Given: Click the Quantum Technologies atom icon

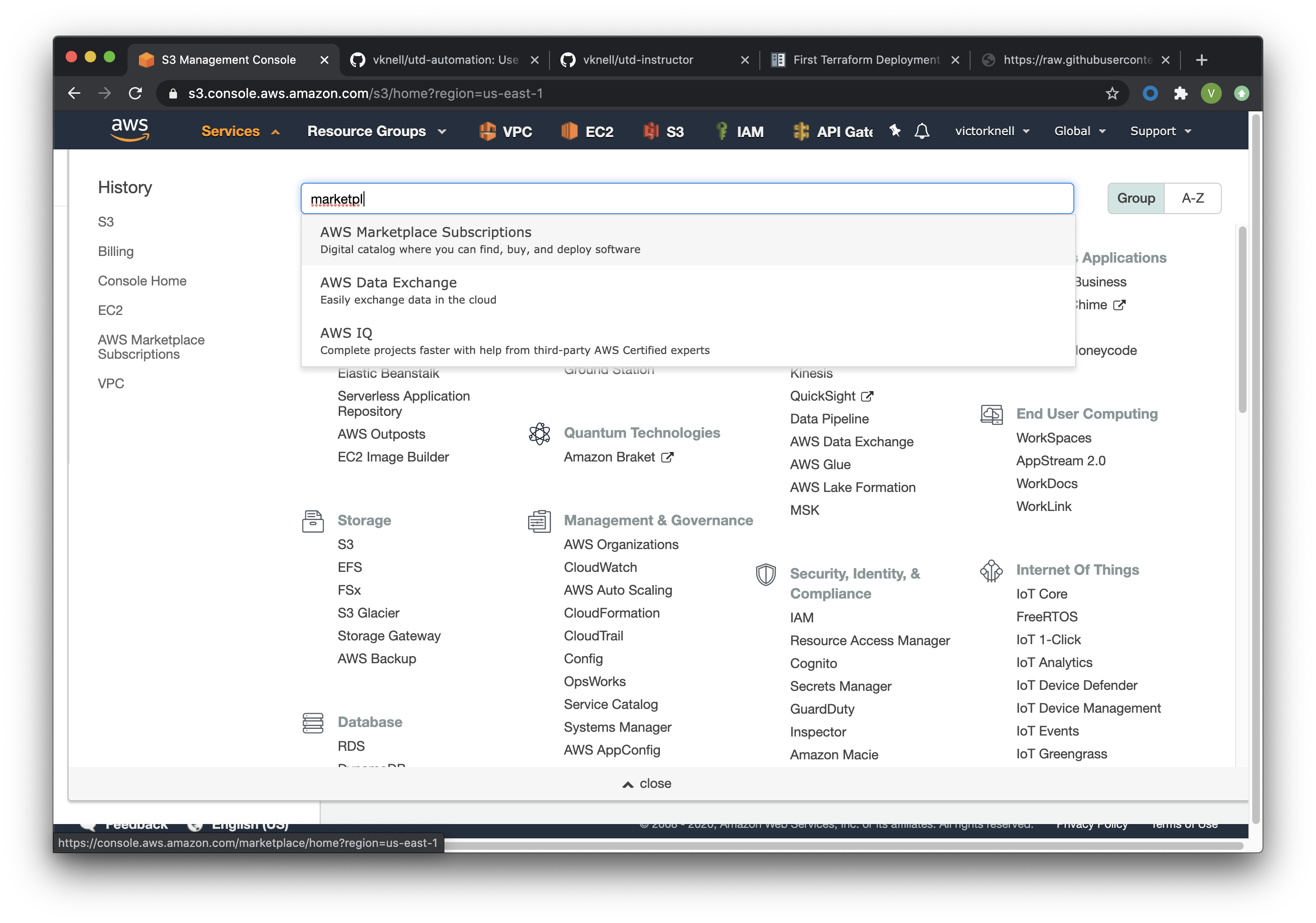Looking at the screenshot, I should [540, 433].
